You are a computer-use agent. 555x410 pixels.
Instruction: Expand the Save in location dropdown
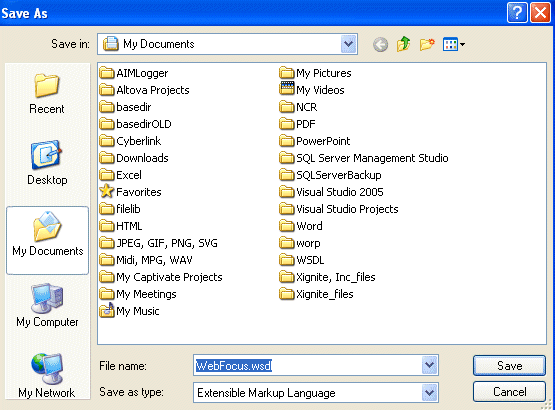349,44
